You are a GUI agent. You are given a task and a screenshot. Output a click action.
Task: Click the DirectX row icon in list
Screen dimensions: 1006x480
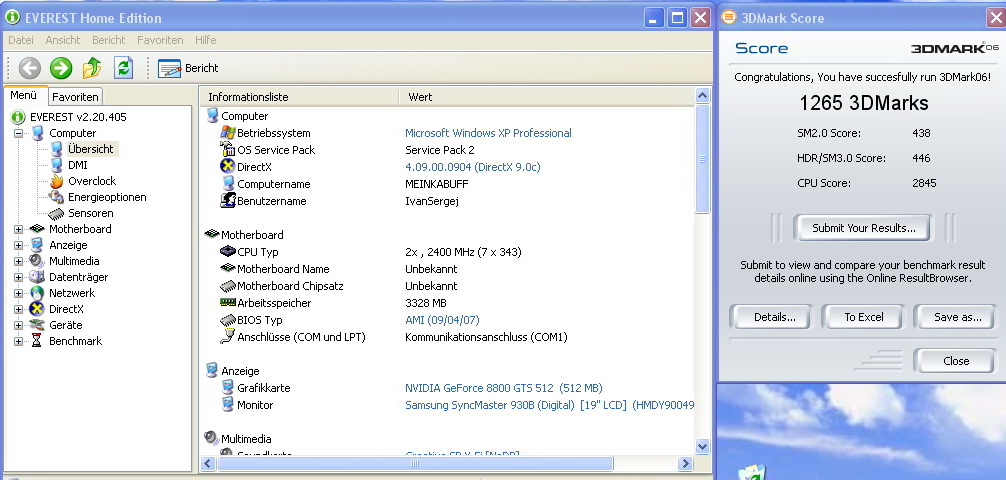click(x=228, y=167)
